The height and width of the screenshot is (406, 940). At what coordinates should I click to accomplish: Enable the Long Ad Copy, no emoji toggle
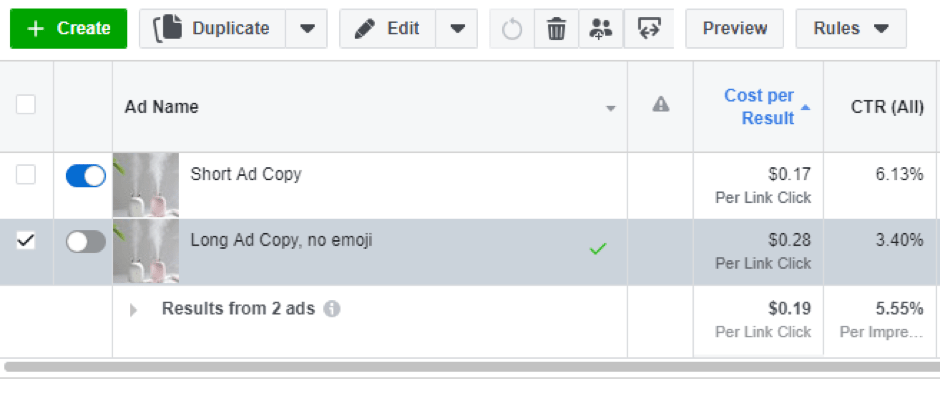click(x=85, y=241)
